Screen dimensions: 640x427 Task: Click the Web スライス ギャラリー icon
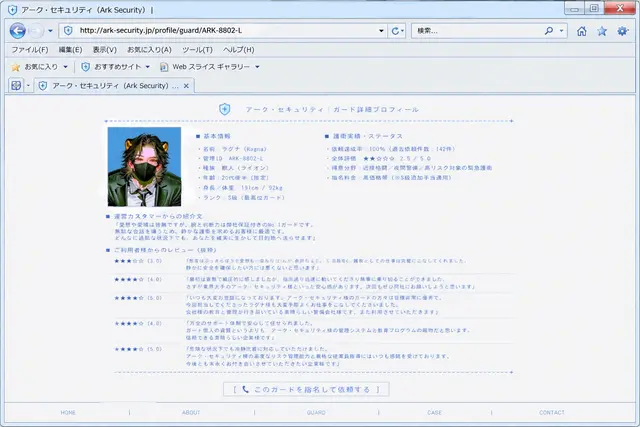[x=164, y=67]
